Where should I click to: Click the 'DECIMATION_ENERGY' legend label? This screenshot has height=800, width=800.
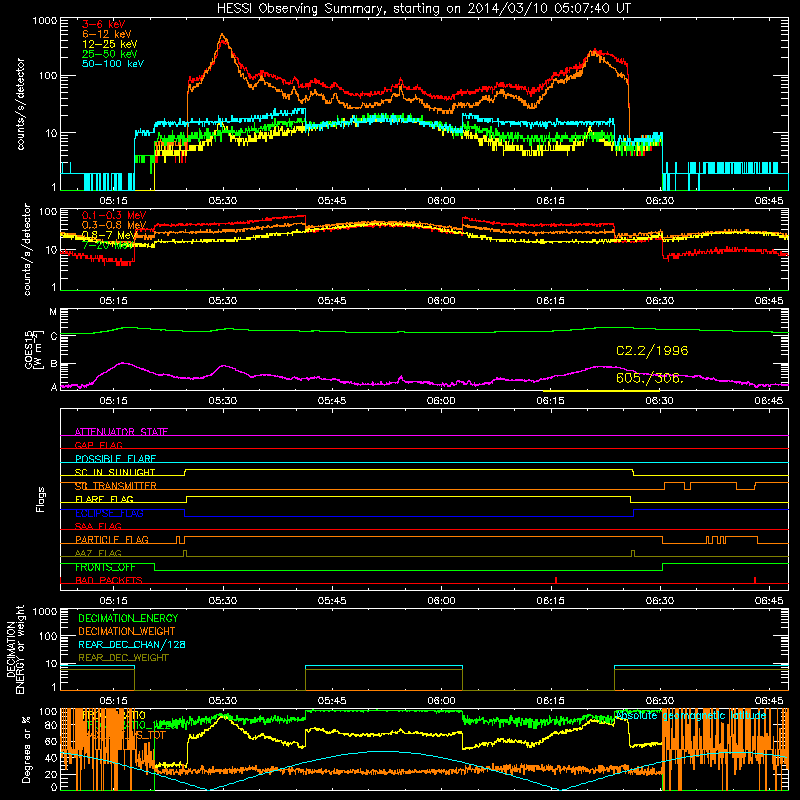tap(128, 618)
